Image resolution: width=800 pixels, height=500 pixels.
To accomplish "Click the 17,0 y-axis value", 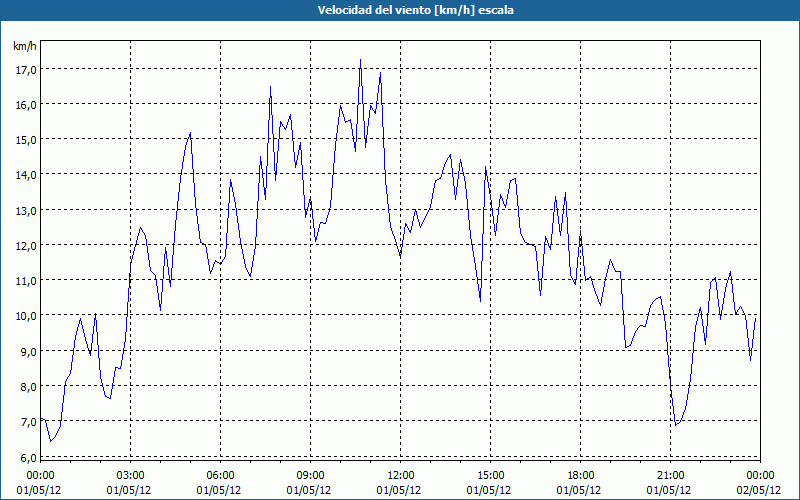I will pos(26,70).
